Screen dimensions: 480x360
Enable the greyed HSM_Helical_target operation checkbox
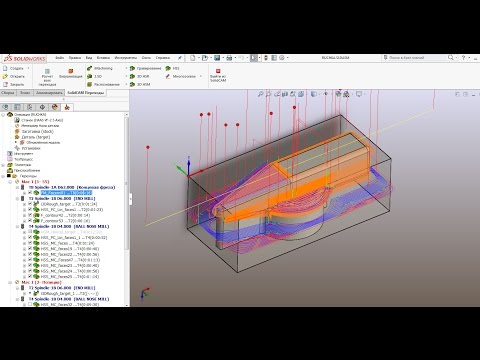(30, 232)
